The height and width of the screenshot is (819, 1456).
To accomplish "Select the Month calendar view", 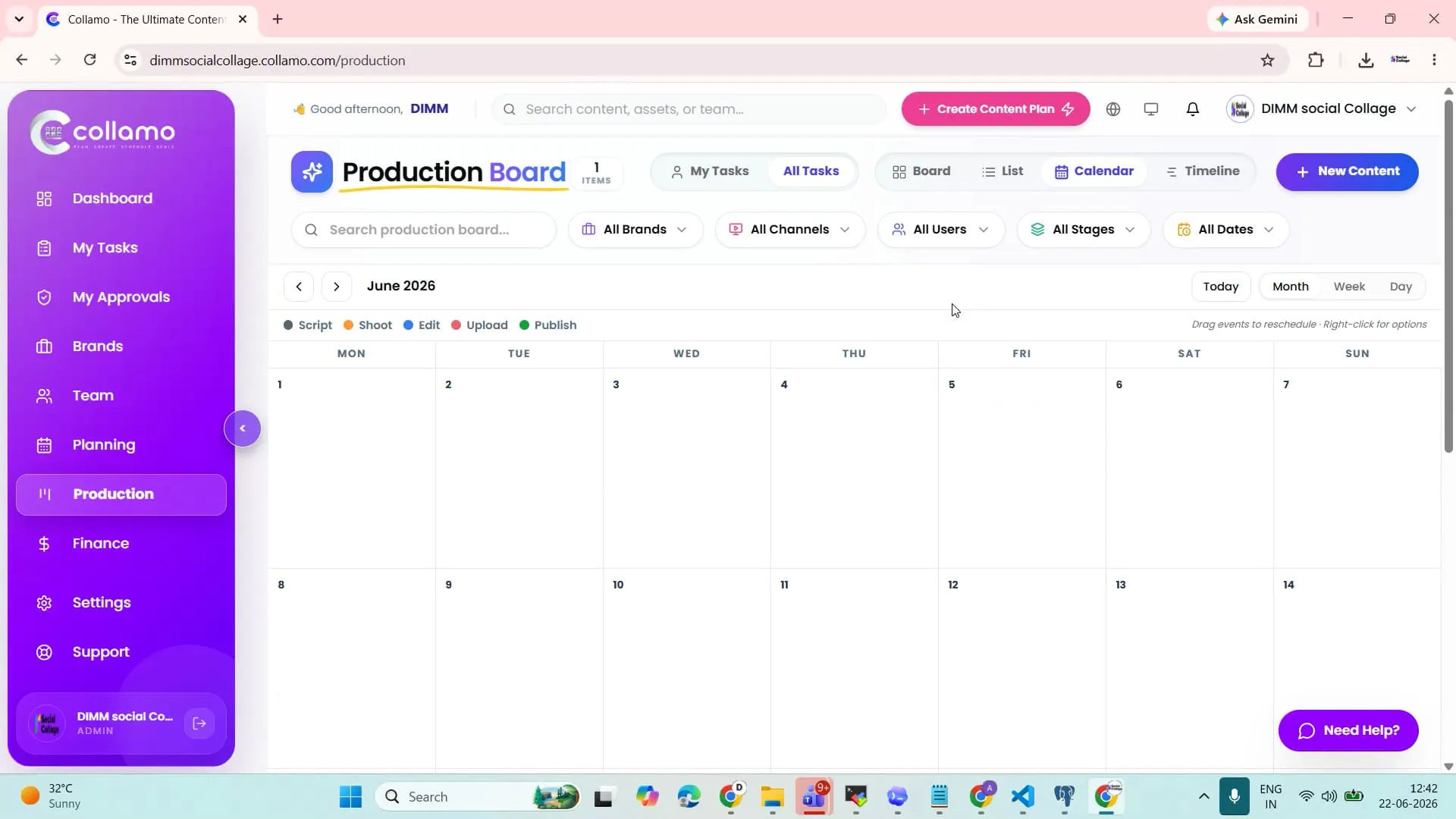I will click(x=1290, y=287).
